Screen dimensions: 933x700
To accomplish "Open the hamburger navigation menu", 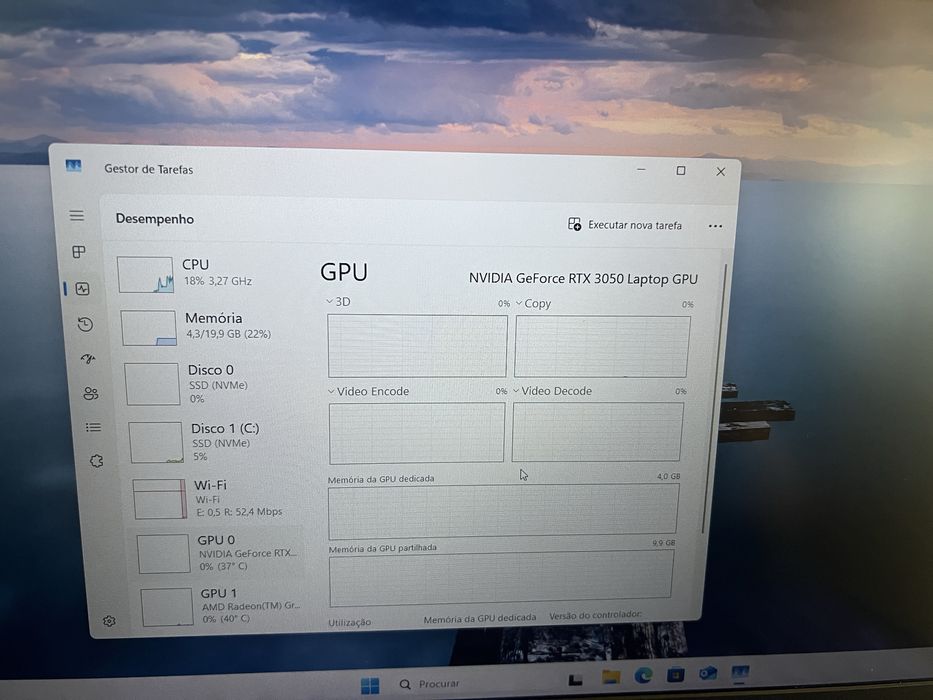I will pos(76,215).
